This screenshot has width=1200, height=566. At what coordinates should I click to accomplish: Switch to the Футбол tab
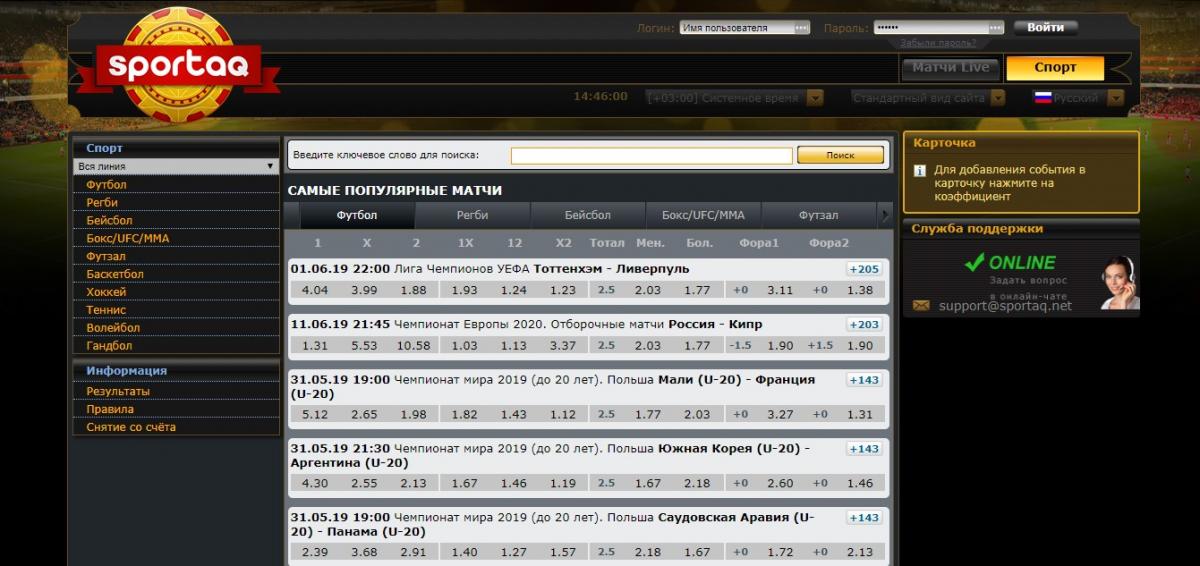[x=357, y=215]
